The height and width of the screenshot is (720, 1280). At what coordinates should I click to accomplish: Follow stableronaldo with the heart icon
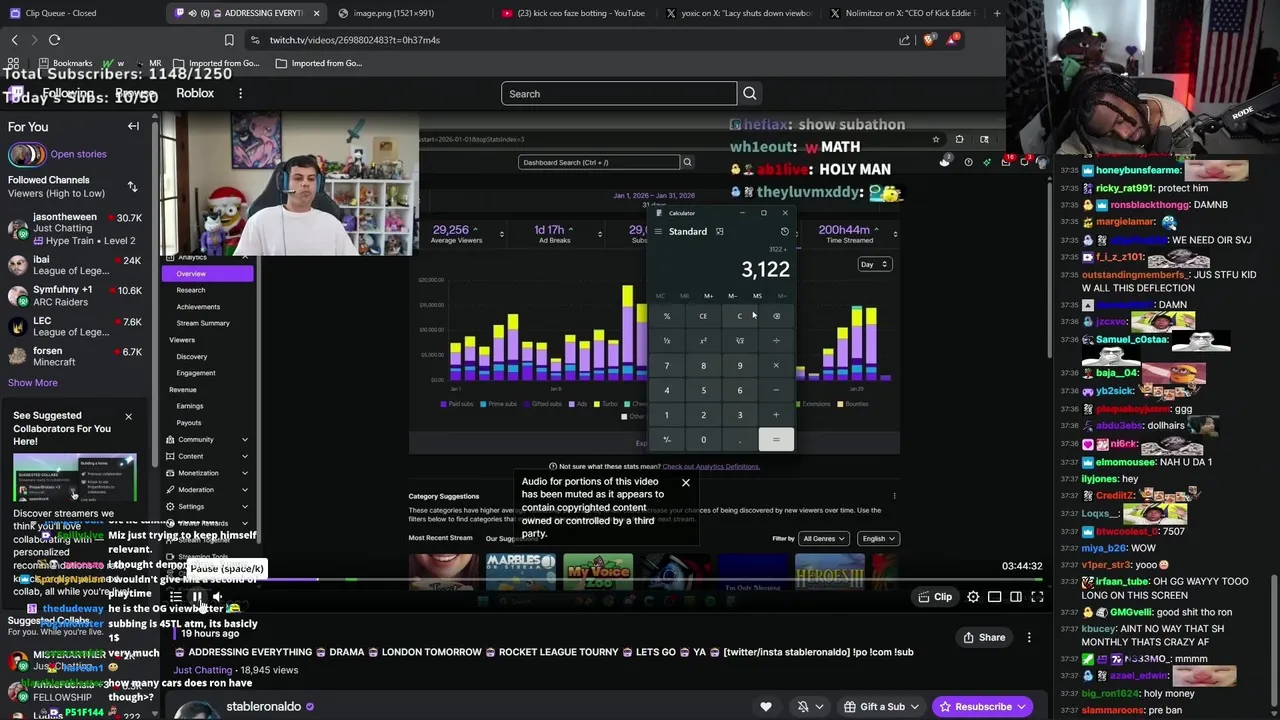766,707
